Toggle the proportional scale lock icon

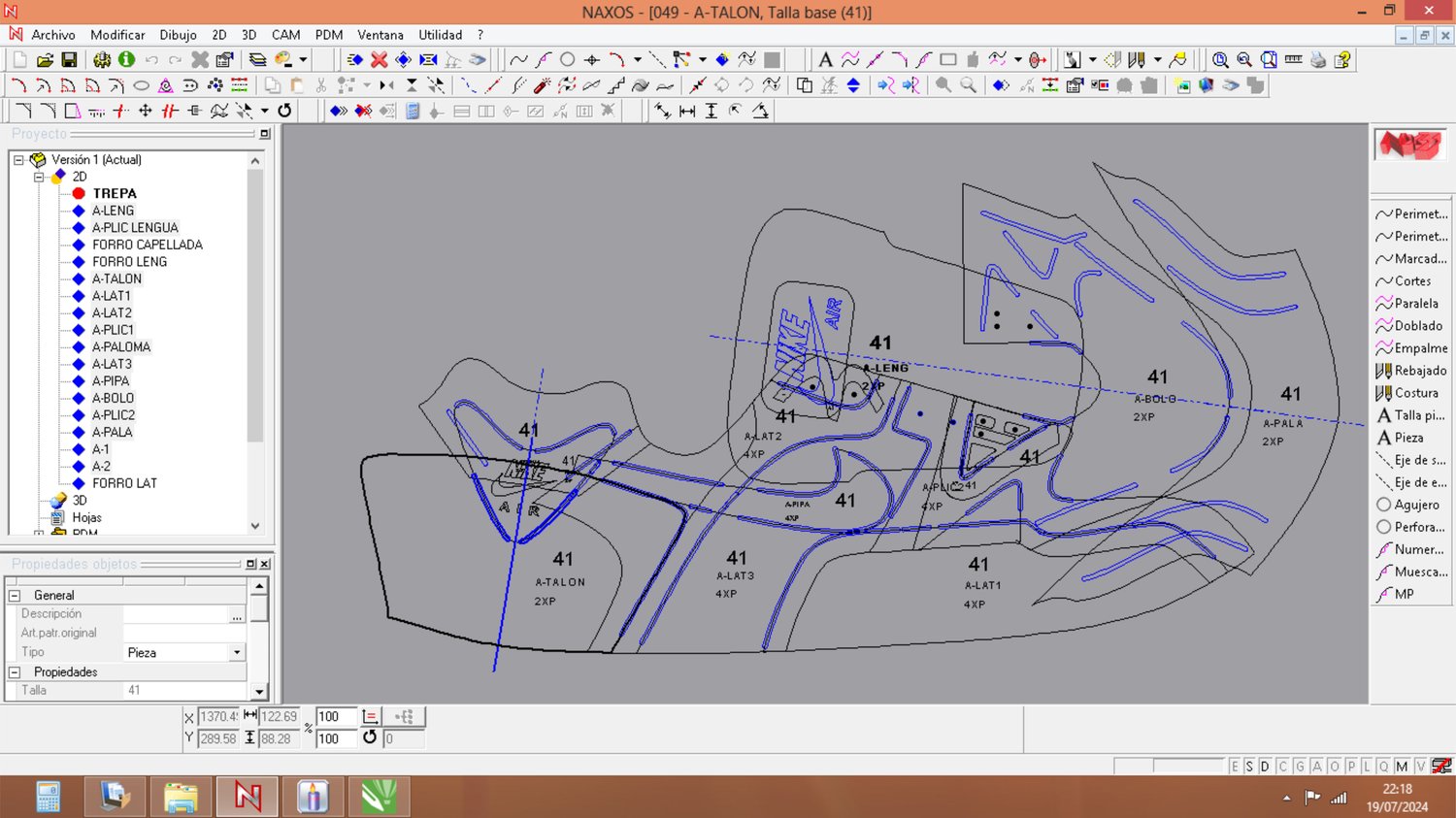click(x=370, y=716)
